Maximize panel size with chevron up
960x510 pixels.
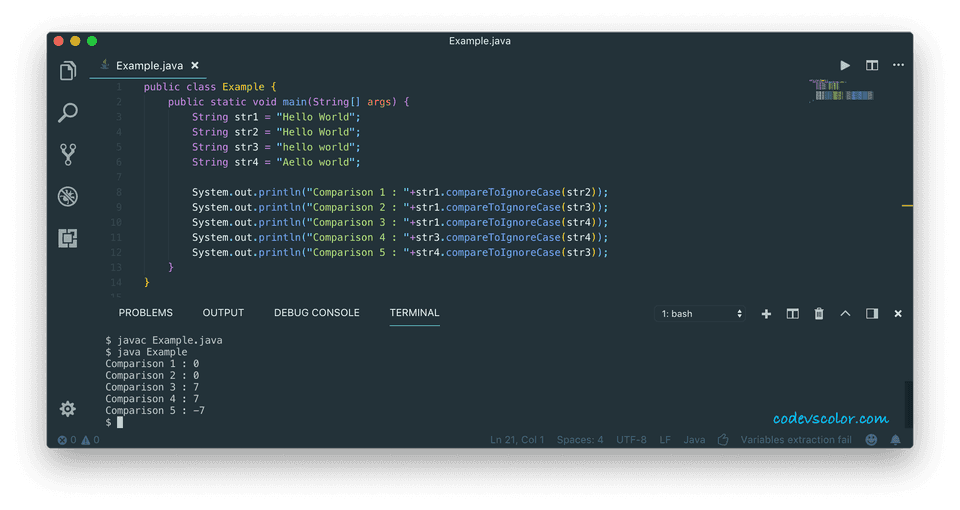845,313
